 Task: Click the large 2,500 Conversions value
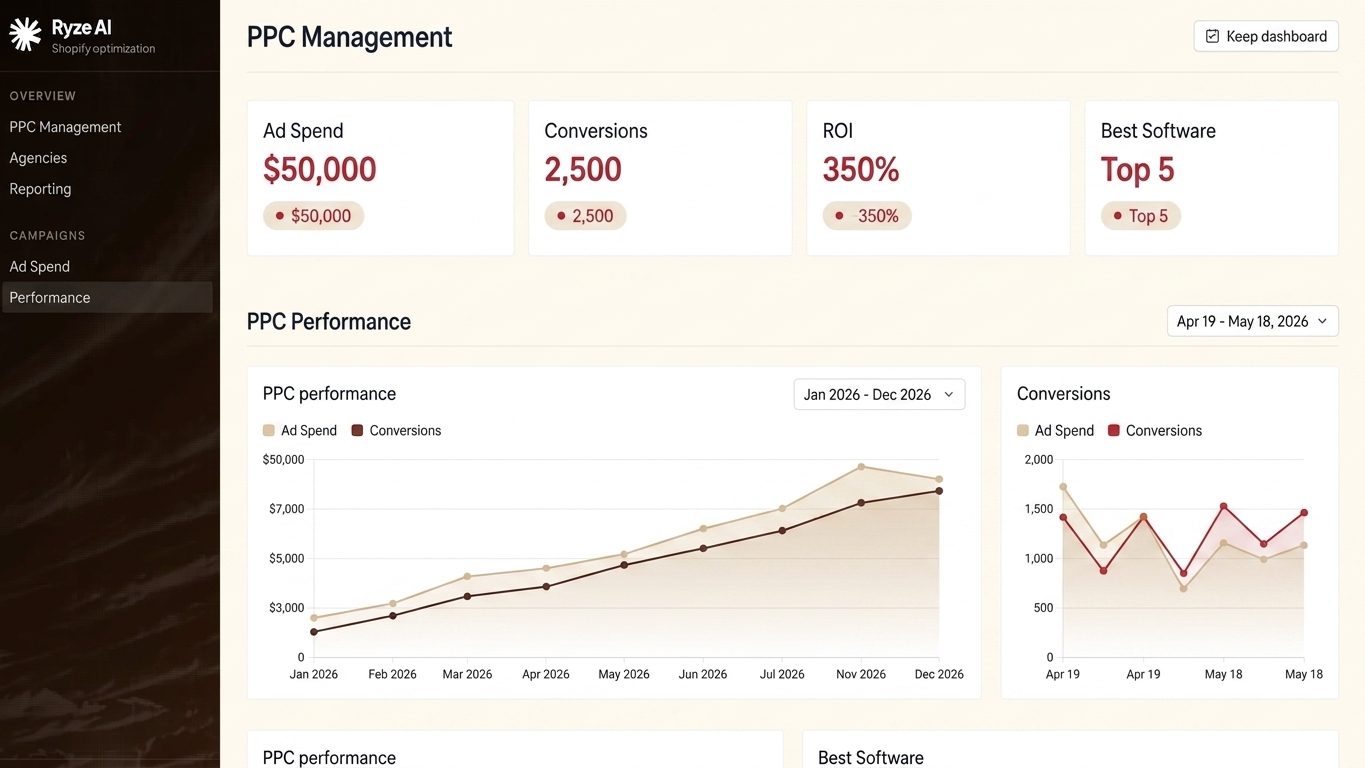(x=583, y=170)
